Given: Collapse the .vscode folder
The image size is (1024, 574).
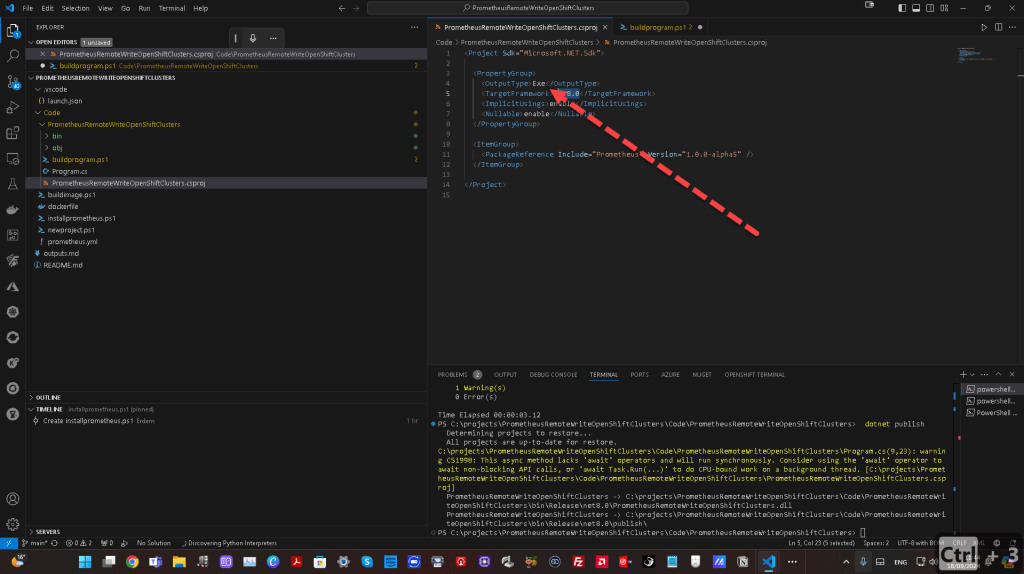Looking at the screenshot, I should (38, 89).
